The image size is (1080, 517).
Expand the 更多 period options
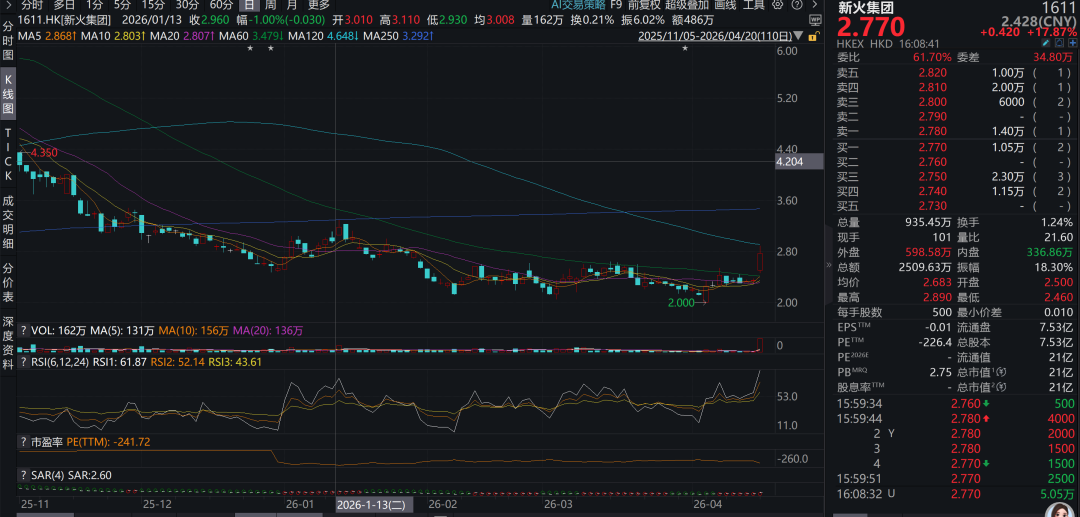(x=318, y=5)
